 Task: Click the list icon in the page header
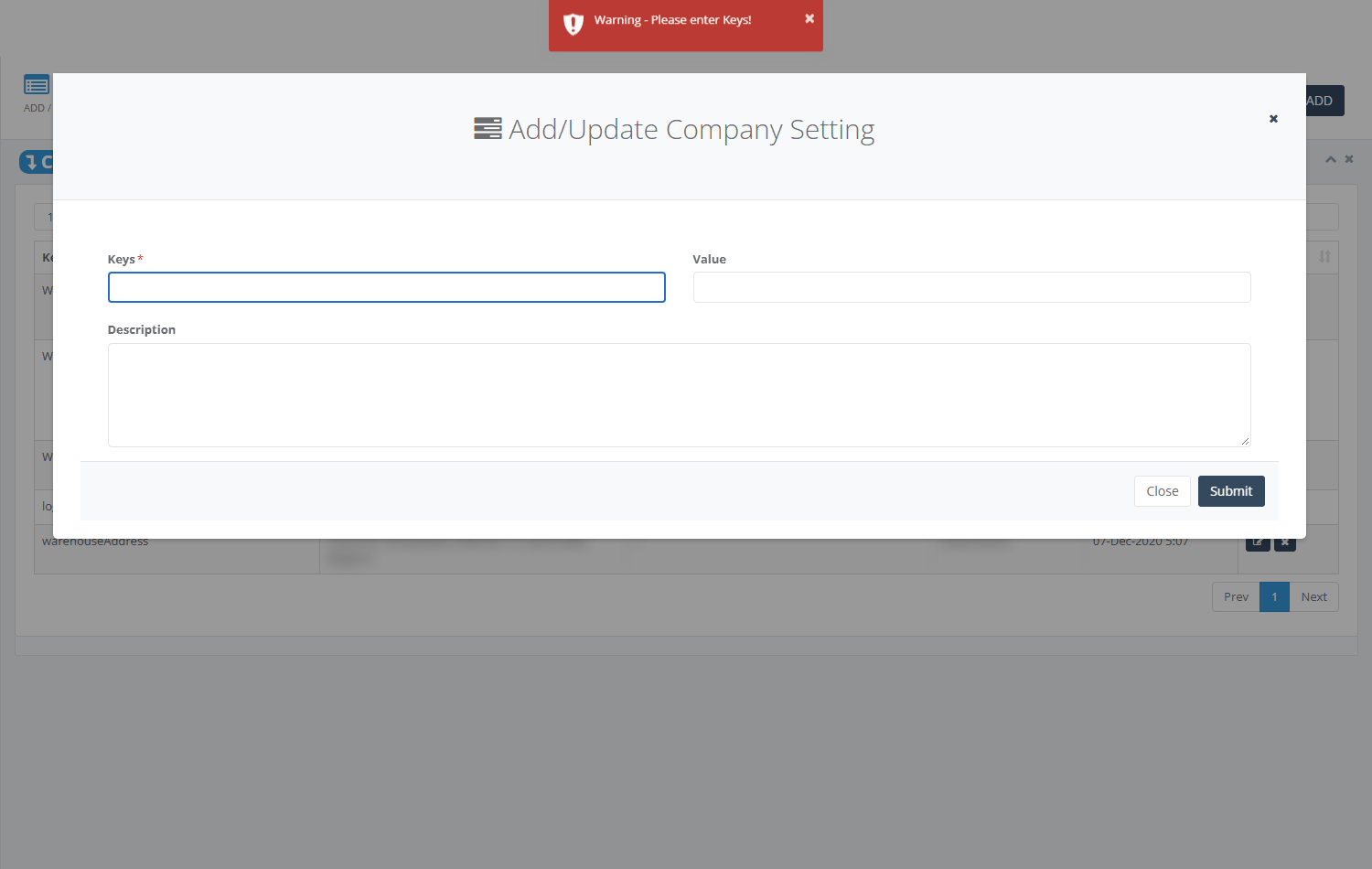(x=37, y=85)
